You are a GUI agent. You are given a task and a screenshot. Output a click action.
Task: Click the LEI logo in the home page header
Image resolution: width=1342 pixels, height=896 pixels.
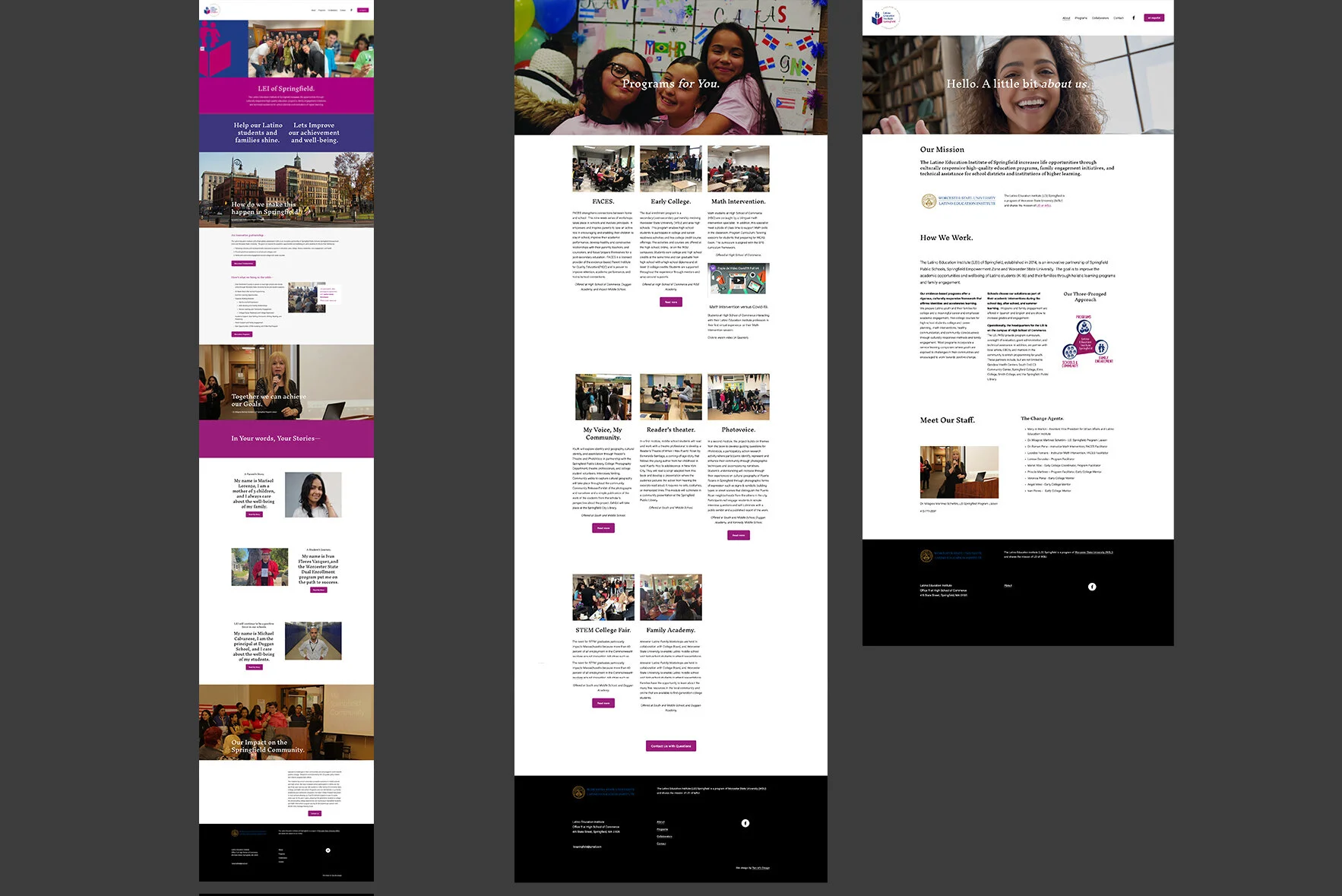[212, 10]
